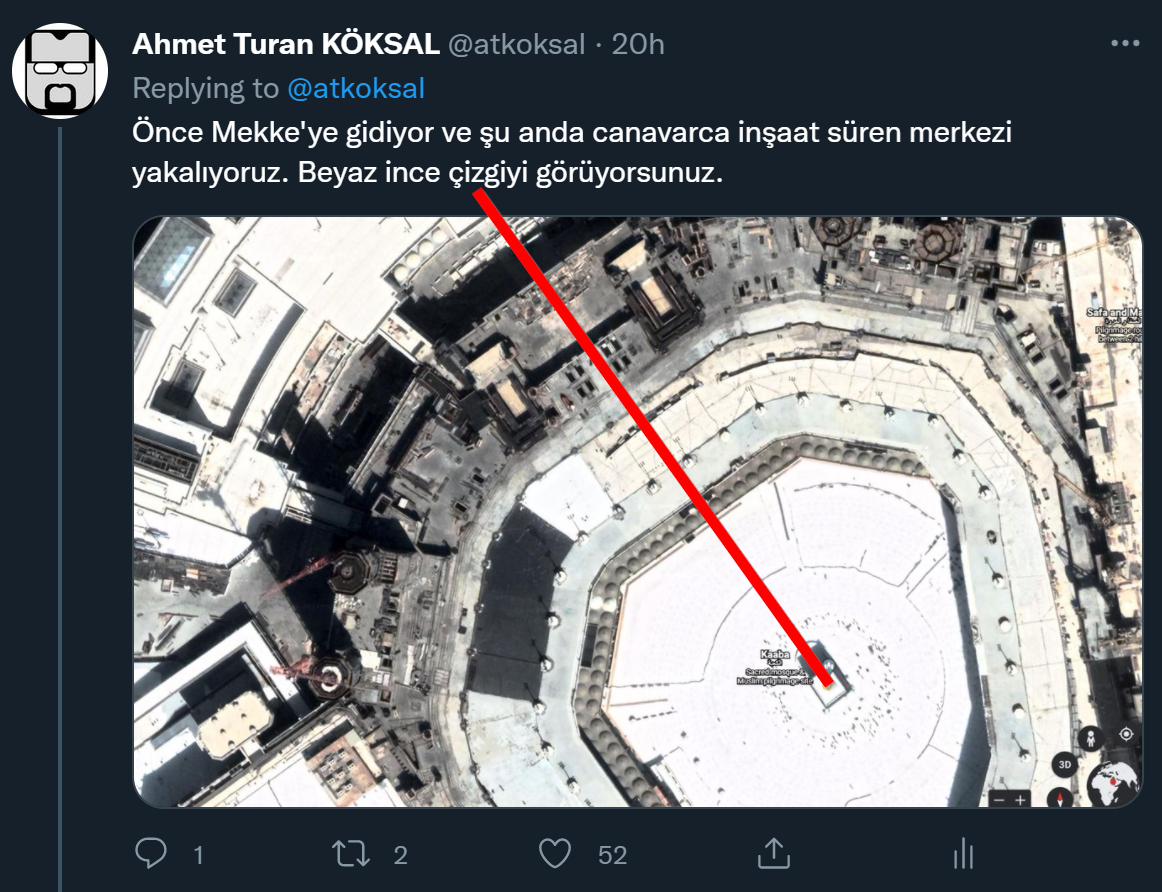Click the Ahmet Turan KÖKSAL display name
The width and height of the screenshot is (1162, 892).
286,44
